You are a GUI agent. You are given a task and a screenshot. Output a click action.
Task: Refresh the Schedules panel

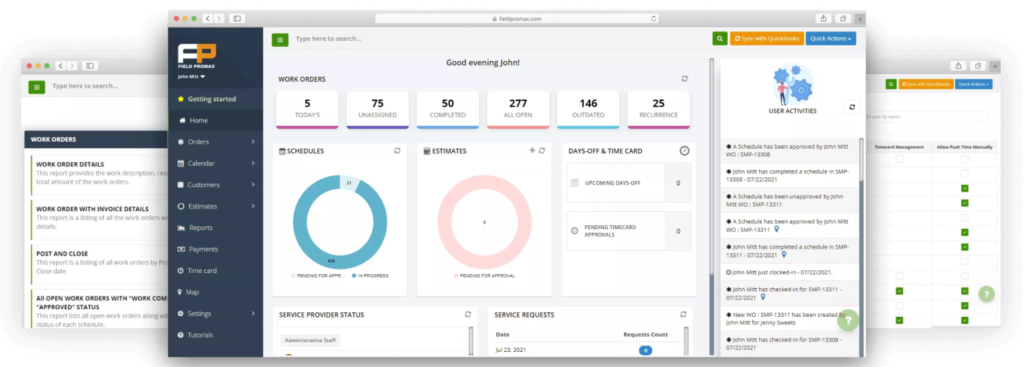(397, 151)
